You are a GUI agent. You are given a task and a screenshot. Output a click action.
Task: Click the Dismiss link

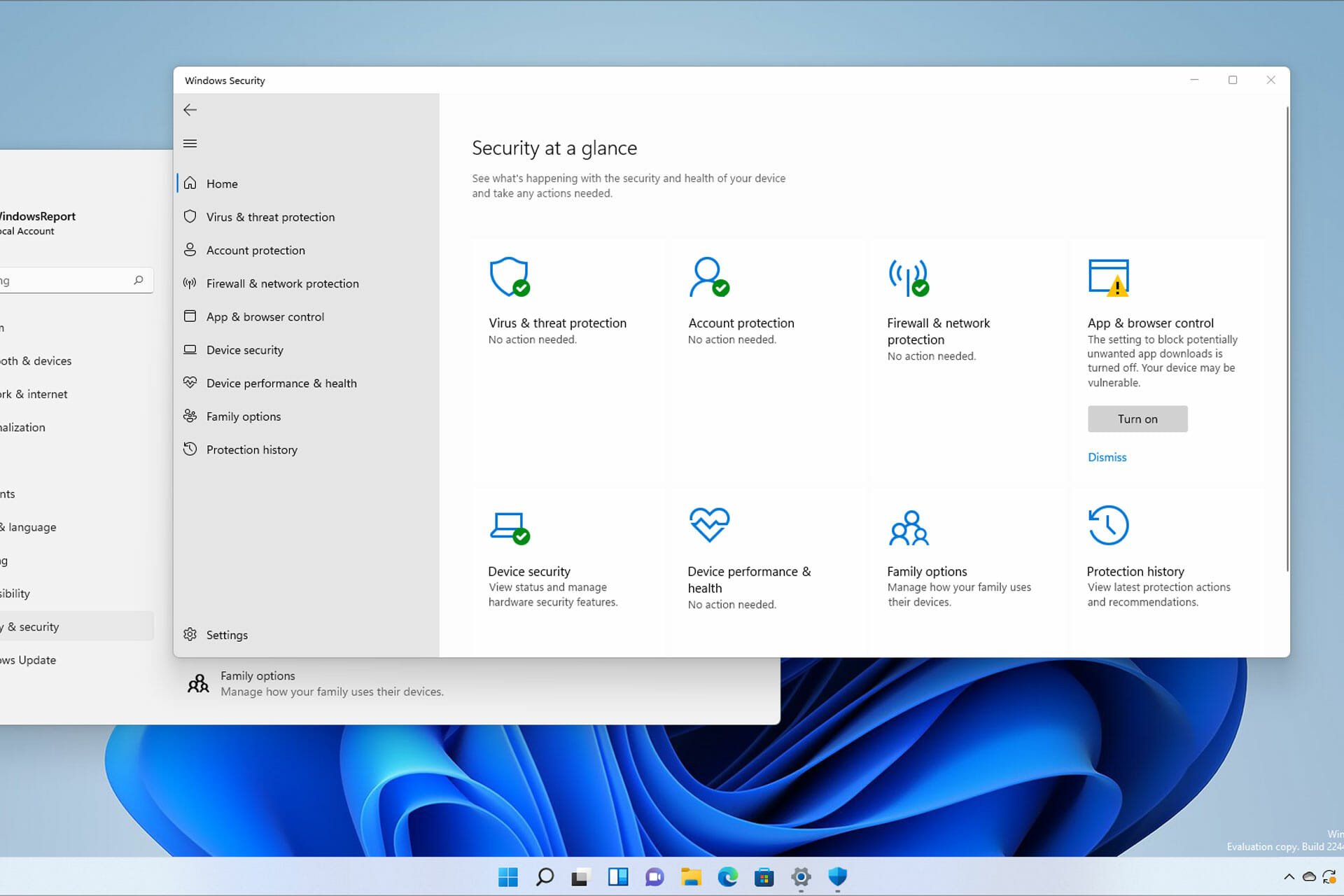[x=1107, y=457]
